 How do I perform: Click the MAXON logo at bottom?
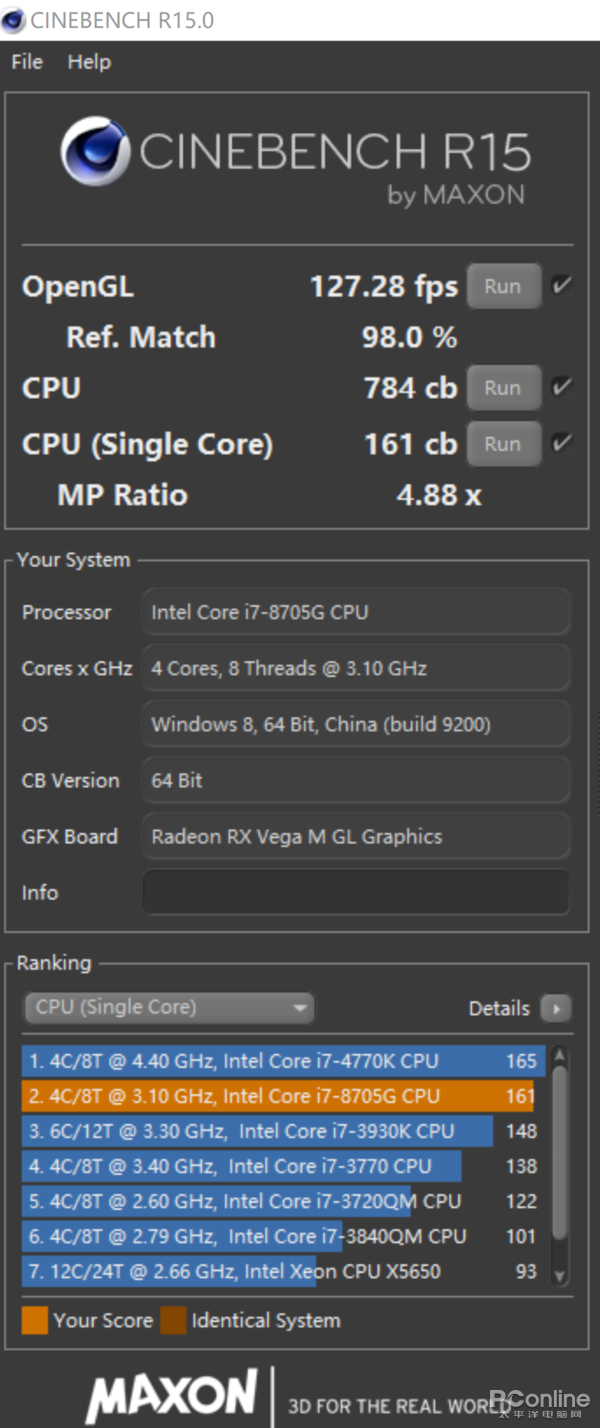click(x=172, y=1397)
